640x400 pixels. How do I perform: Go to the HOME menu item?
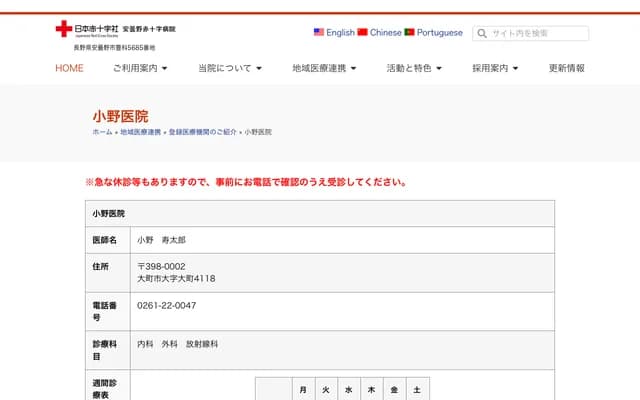point(69,68)
